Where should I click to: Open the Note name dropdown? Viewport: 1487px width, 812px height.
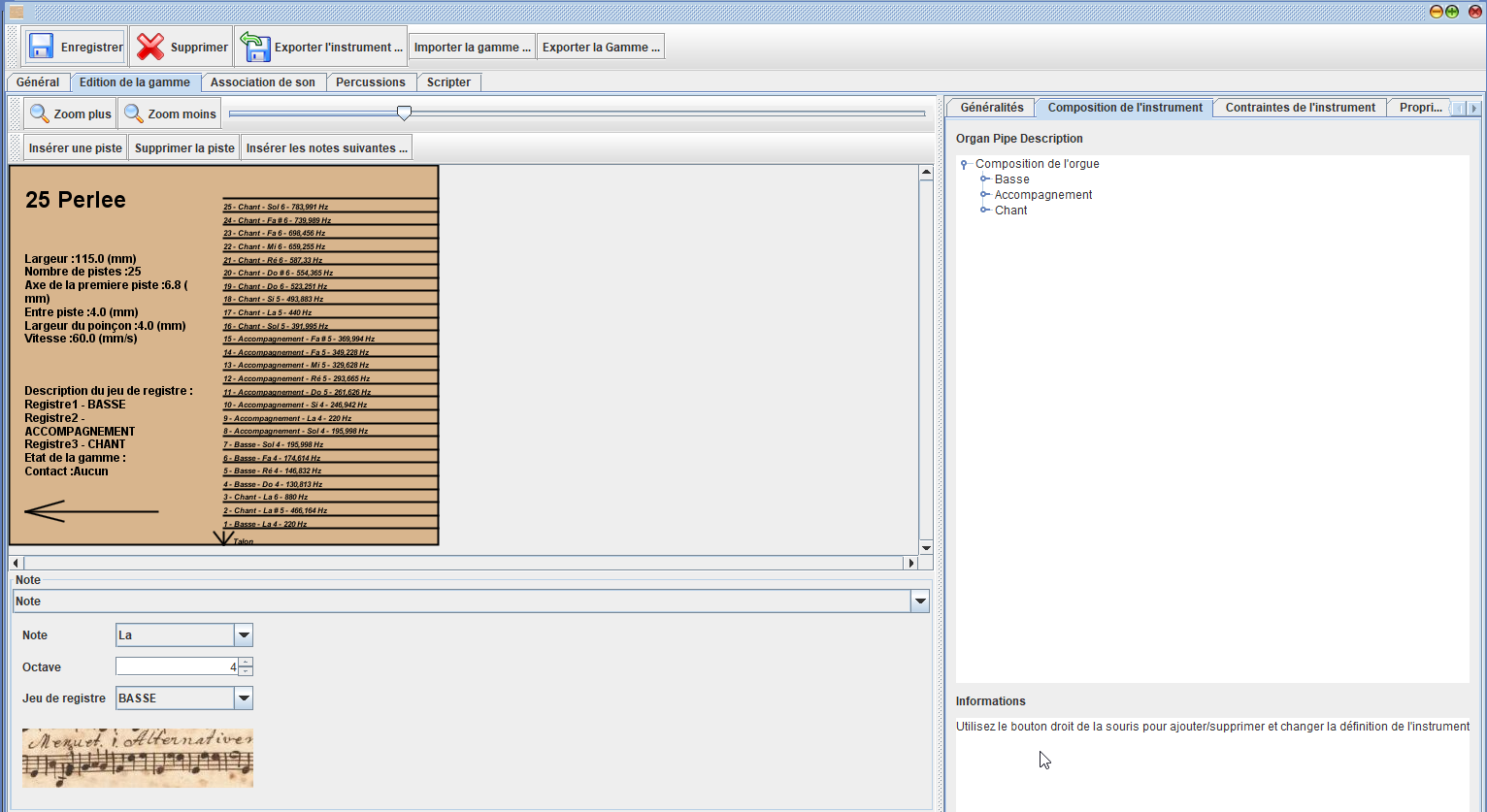(244, 635)
